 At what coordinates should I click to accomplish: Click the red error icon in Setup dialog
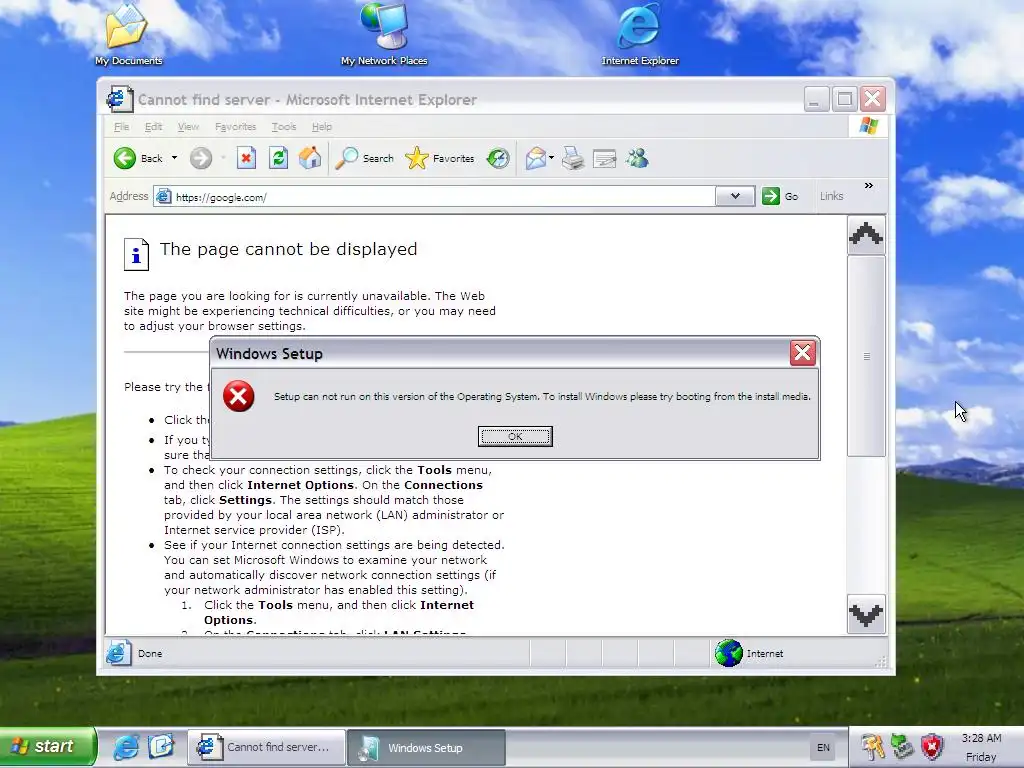tap(238, 396)
